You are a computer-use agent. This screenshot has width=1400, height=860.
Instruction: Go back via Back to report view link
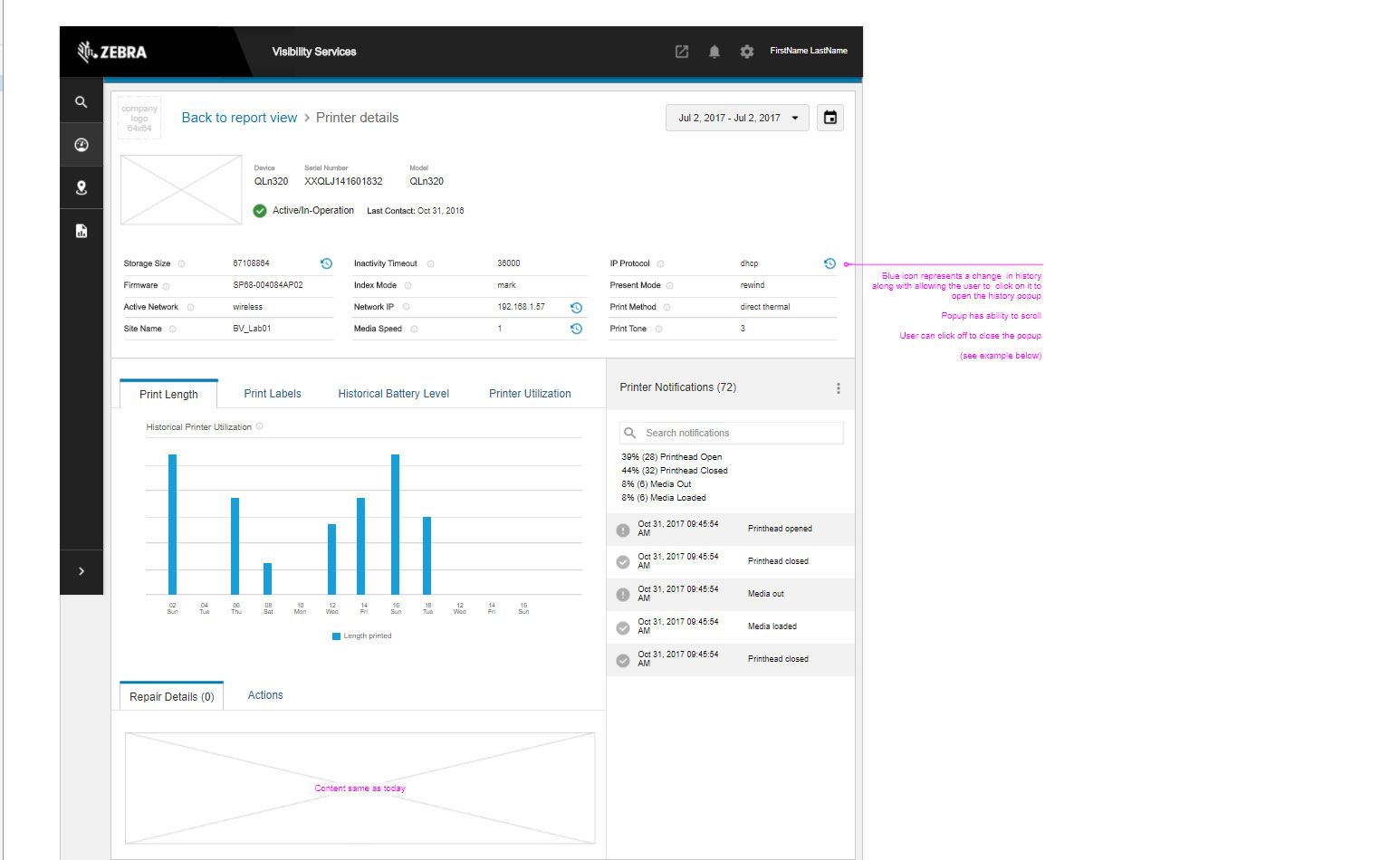tap(239, 118)
